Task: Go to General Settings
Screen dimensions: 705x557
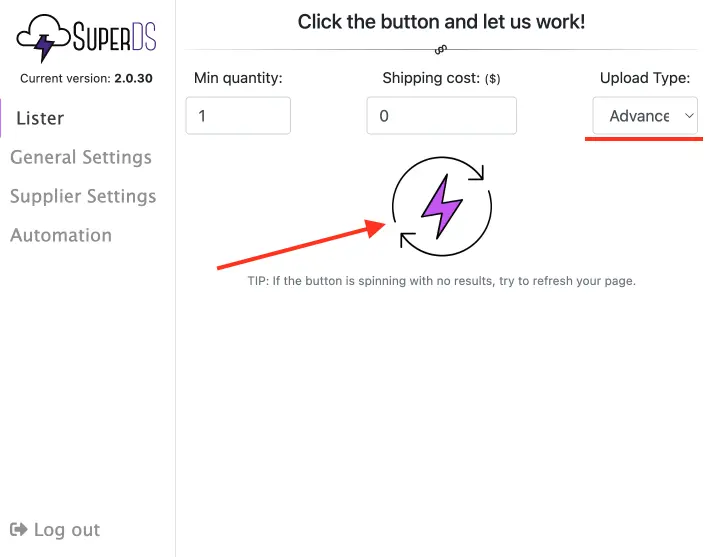Action: 81,157
